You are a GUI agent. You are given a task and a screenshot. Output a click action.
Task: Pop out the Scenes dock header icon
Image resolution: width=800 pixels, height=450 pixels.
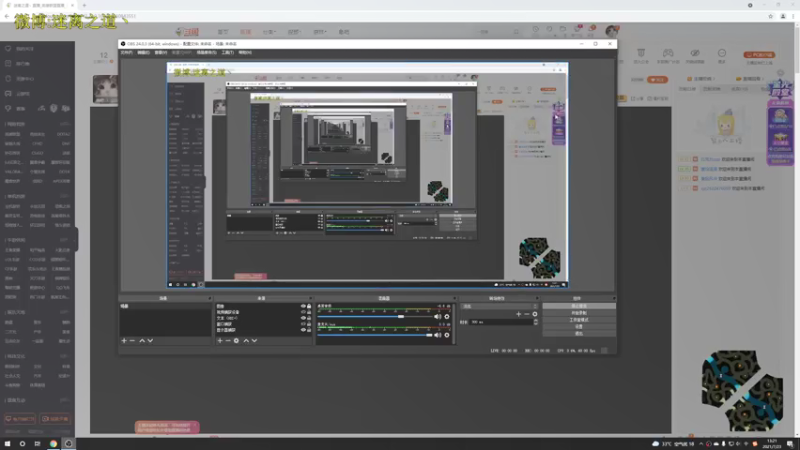pos(209,298)
